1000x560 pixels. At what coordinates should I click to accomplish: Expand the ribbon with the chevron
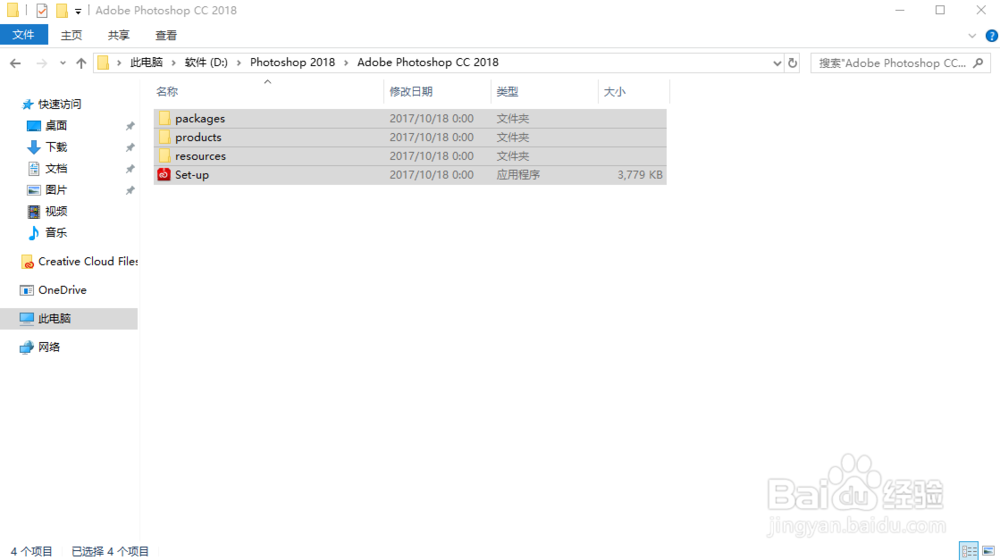(x=972, y=36)
